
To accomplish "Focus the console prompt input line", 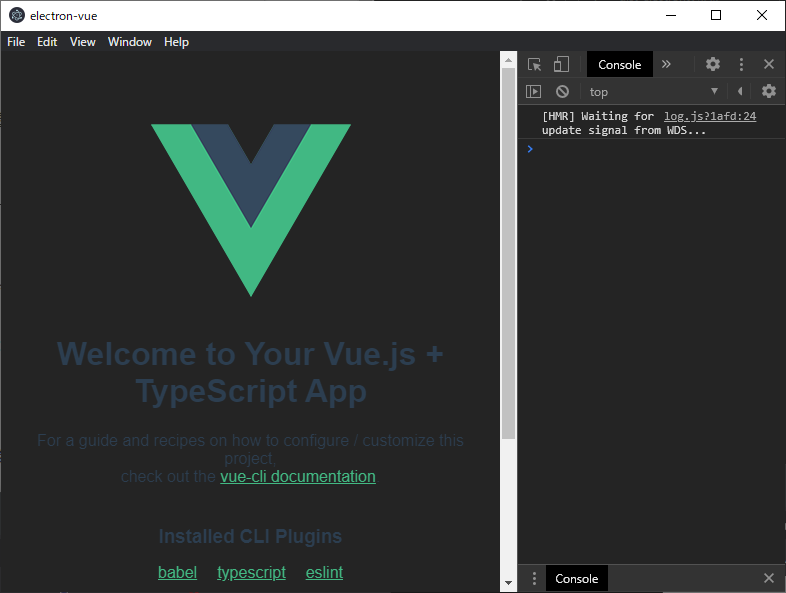I will point(657,149).
